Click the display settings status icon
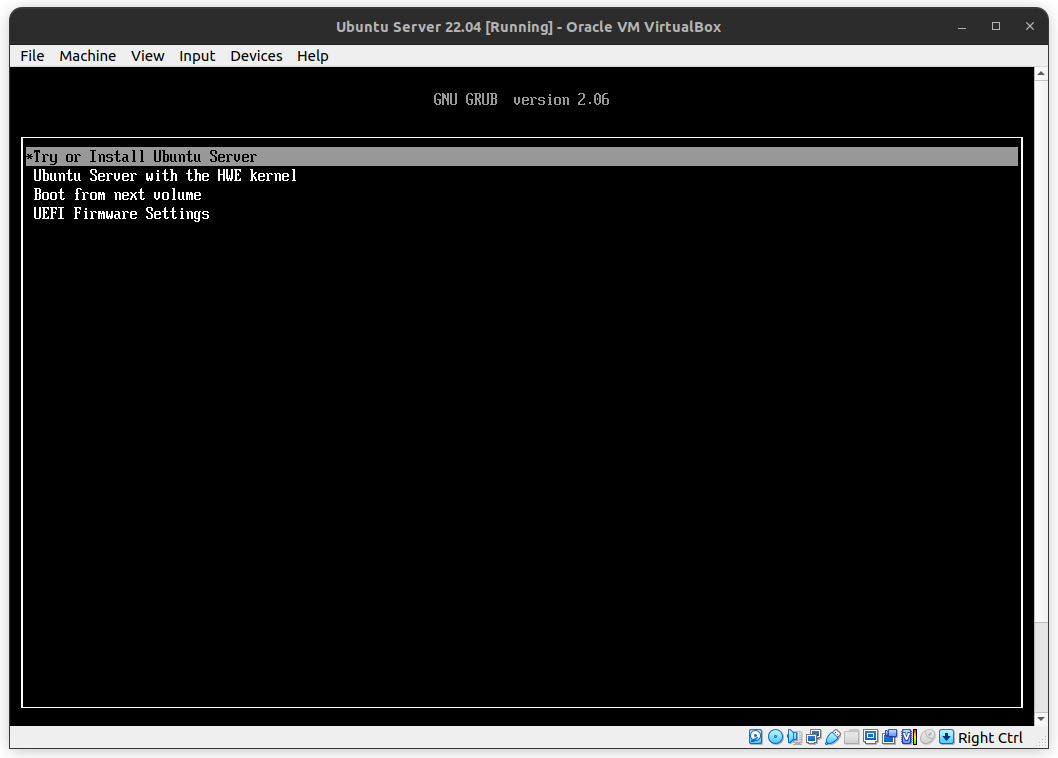Screen dimensions: 1058x758 pos(870,737)
